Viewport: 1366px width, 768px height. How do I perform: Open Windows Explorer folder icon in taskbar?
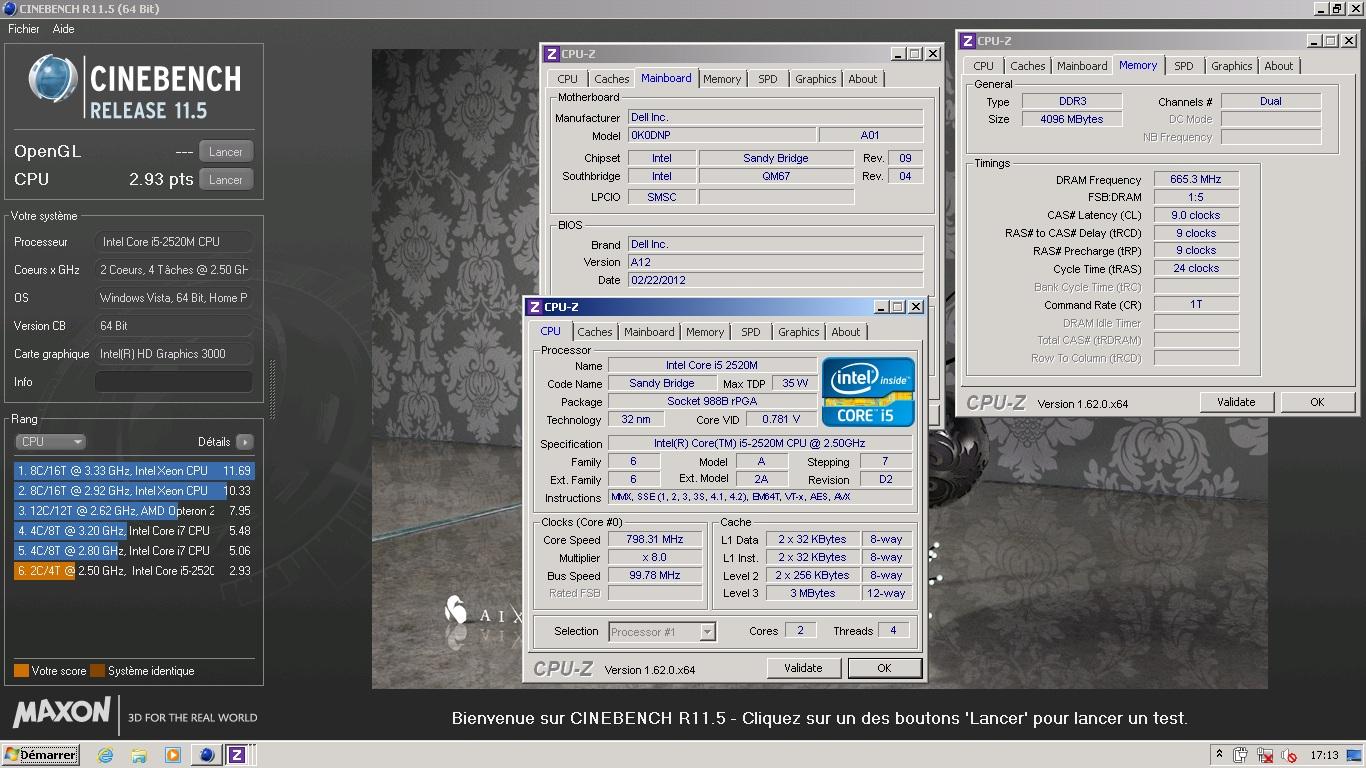click(139, 755)
